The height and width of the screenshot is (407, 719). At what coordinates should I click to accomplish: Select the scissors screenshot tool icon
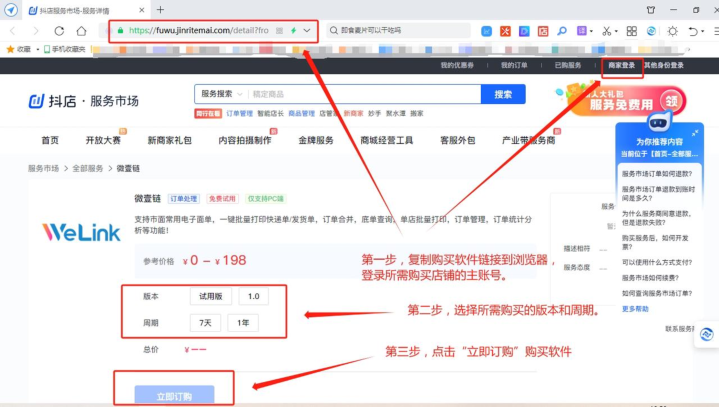coord(607,31)
